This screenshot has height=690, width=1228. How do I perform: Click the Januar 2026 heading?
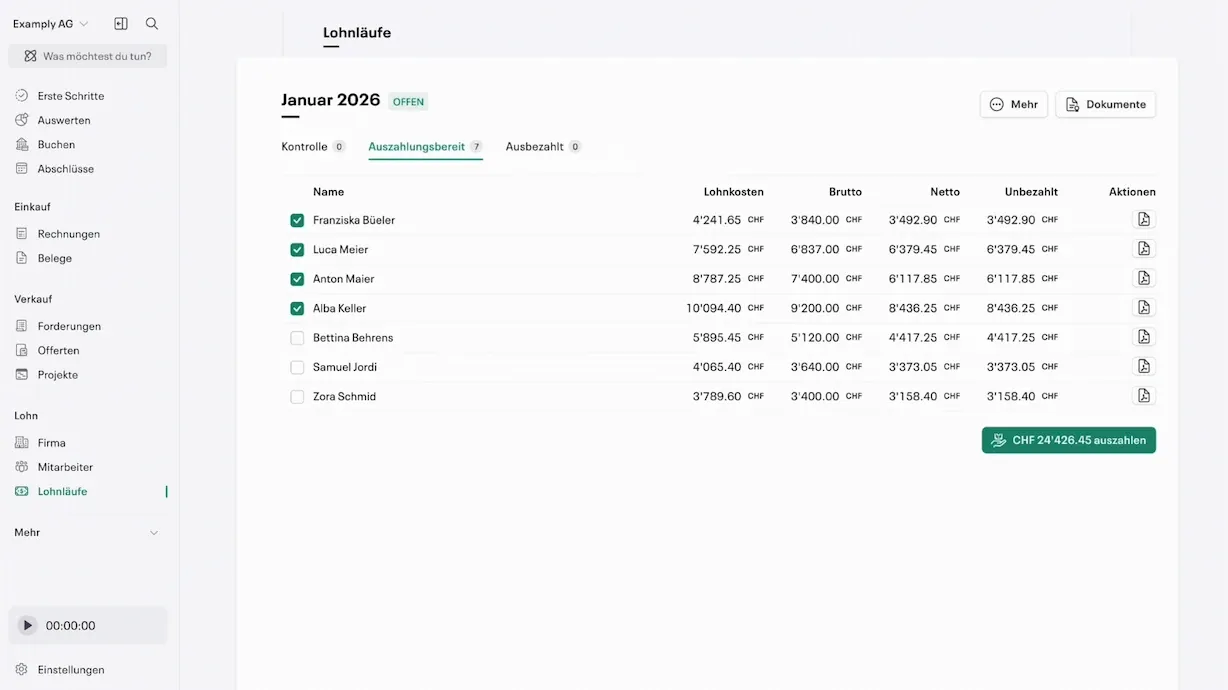pyautogui.click(x=331, y=100)
